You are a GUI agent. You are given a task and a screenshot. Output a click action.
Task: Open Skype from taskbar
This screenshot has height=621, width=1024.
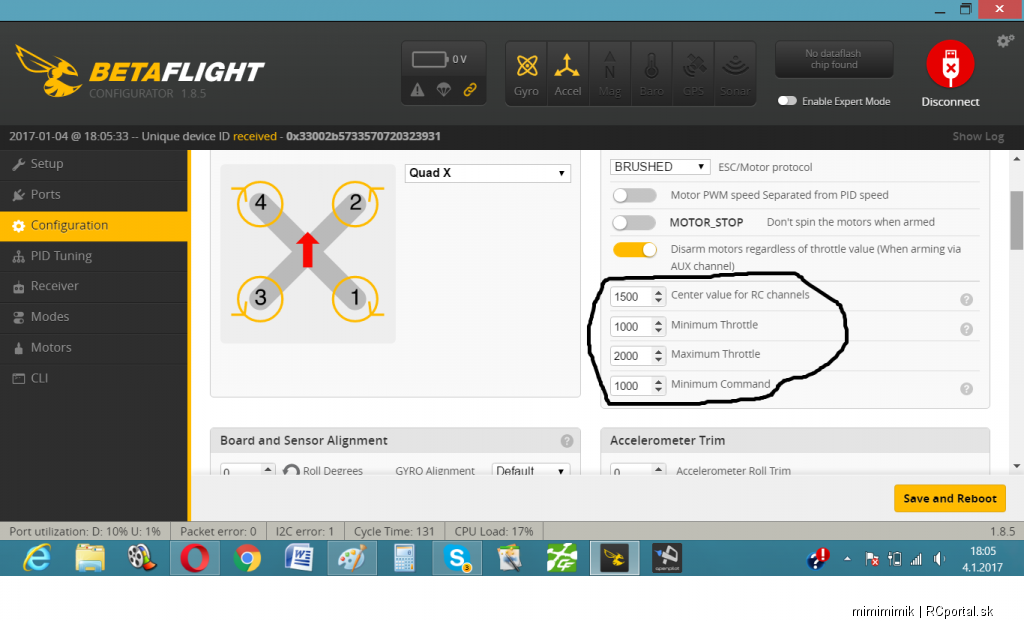pyautogui.click(x=456, y=558)
